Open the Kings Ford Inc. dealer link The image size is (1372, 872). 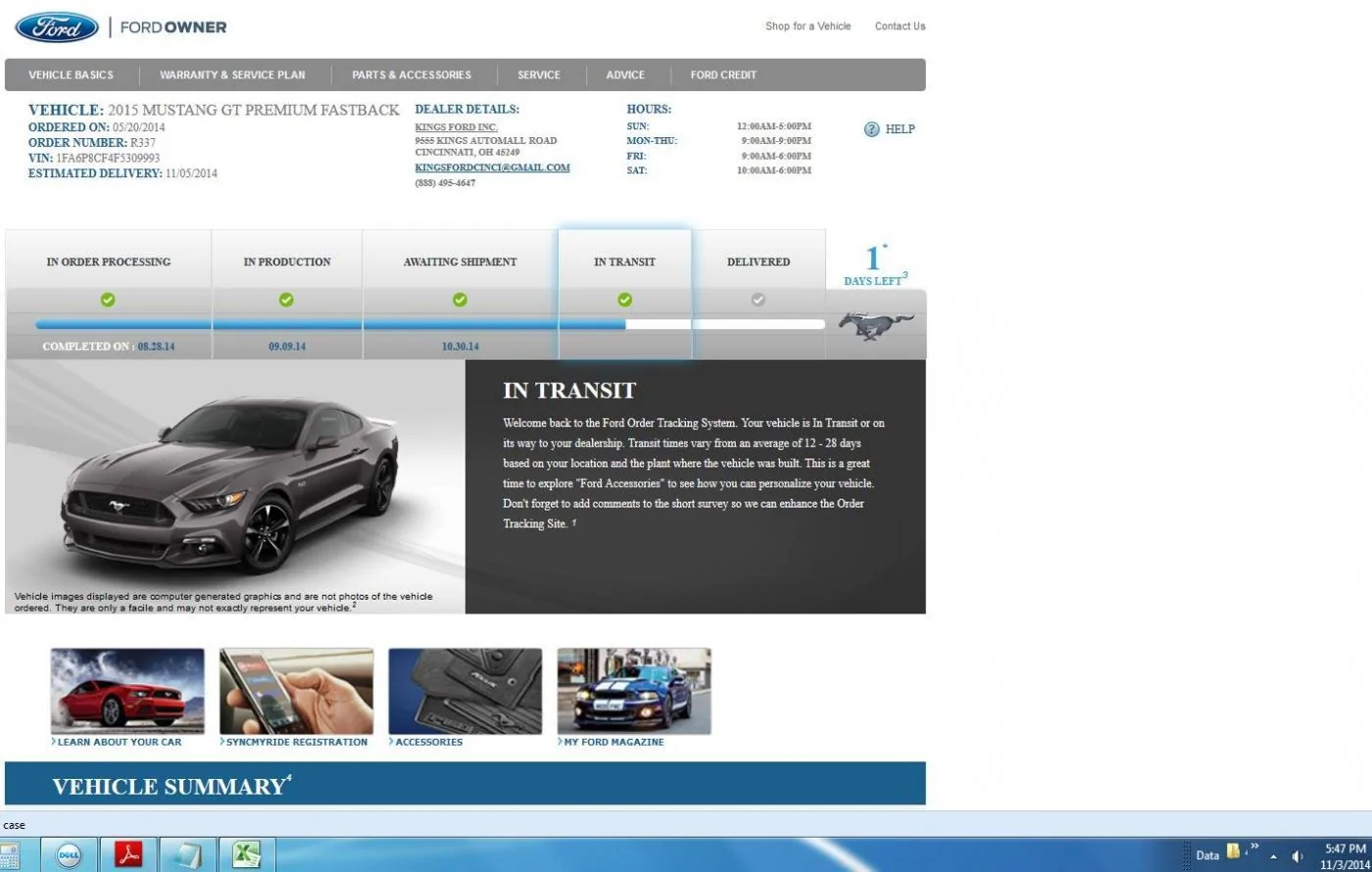456,127
